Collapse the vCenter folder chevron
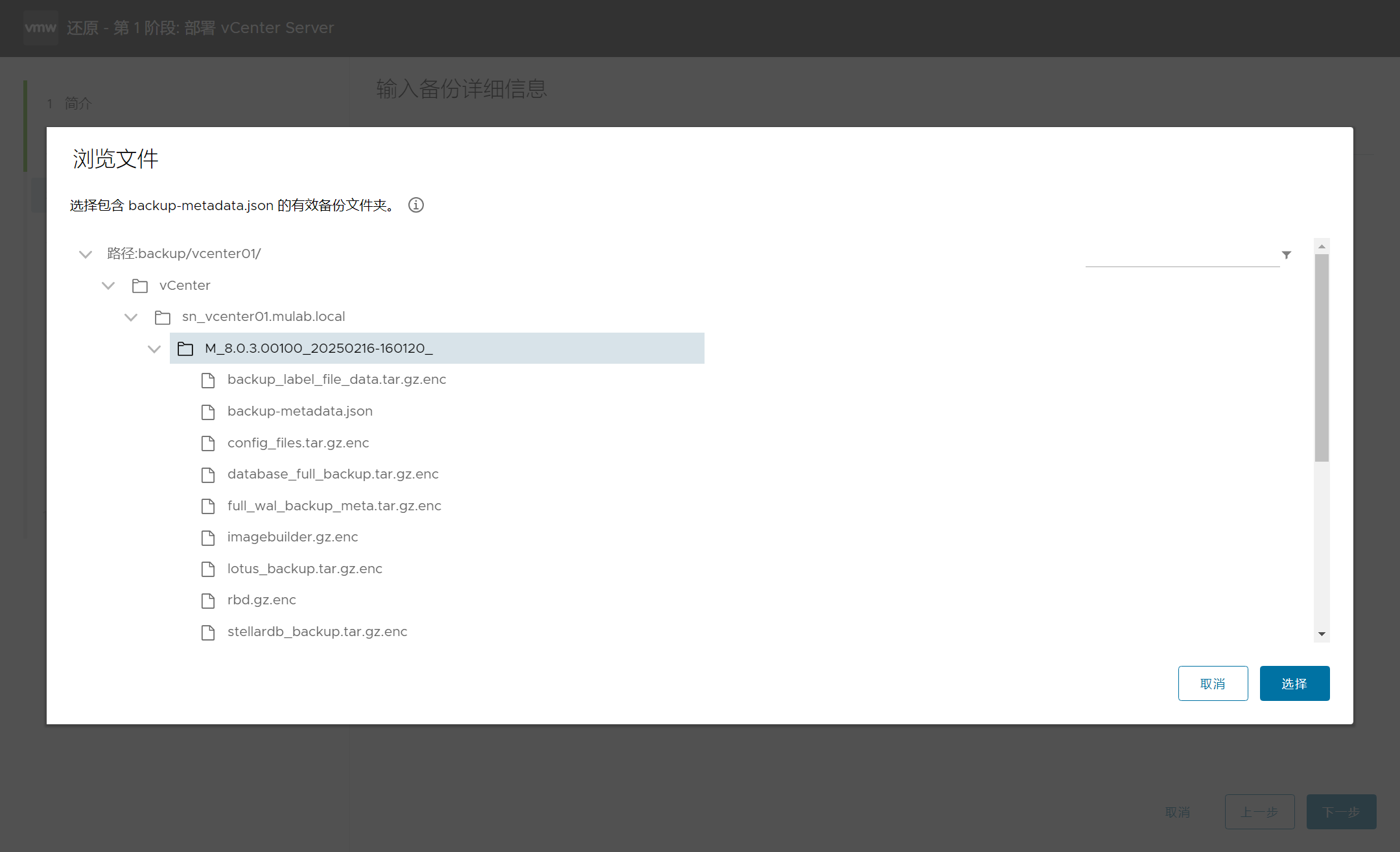Viewport: 1400px width, 852px height. [108, 285]
